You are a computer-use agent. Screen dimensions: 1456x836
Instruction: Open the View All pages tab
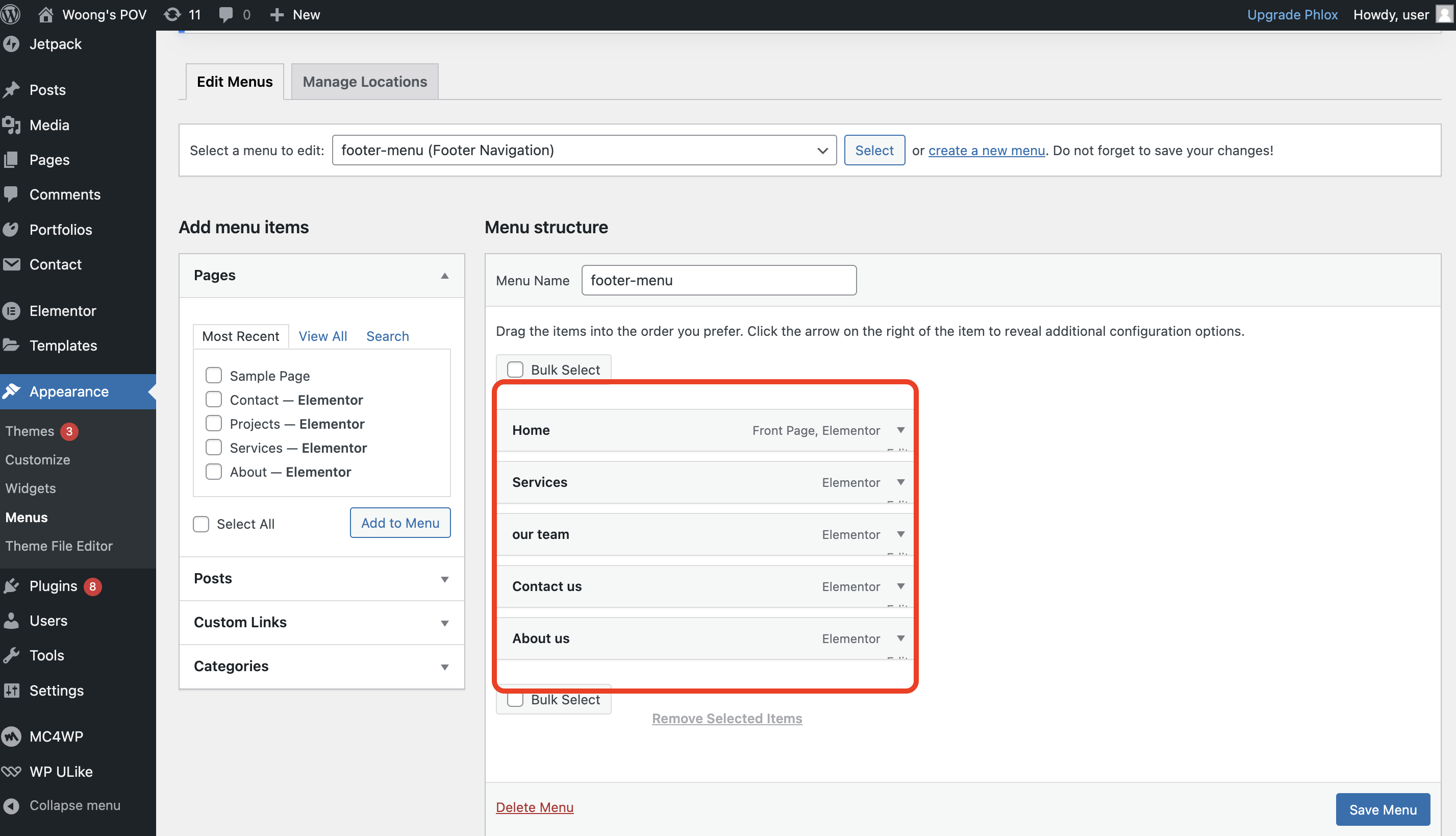coord(322,336)
